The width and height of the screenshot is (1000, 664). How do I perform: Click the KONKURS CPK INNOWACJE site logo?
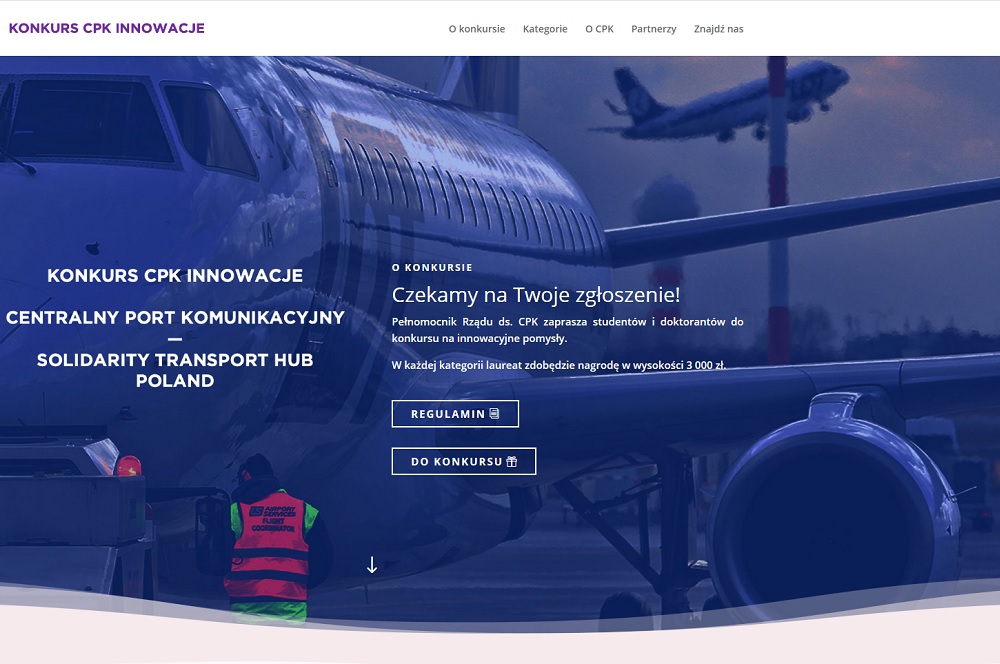click(107, 28)
